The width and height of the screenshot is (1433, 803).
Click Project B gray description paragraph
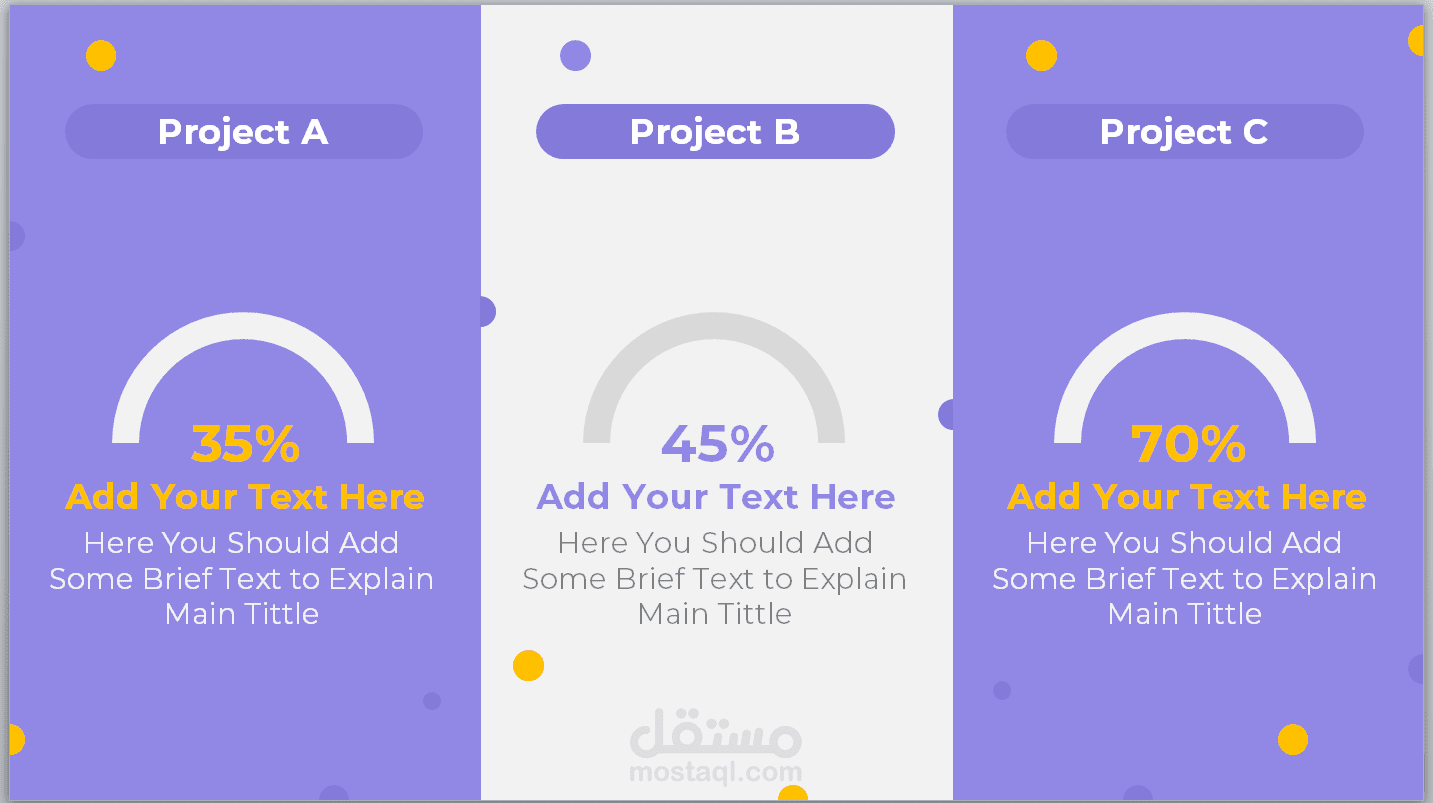(x=715, y=579)
